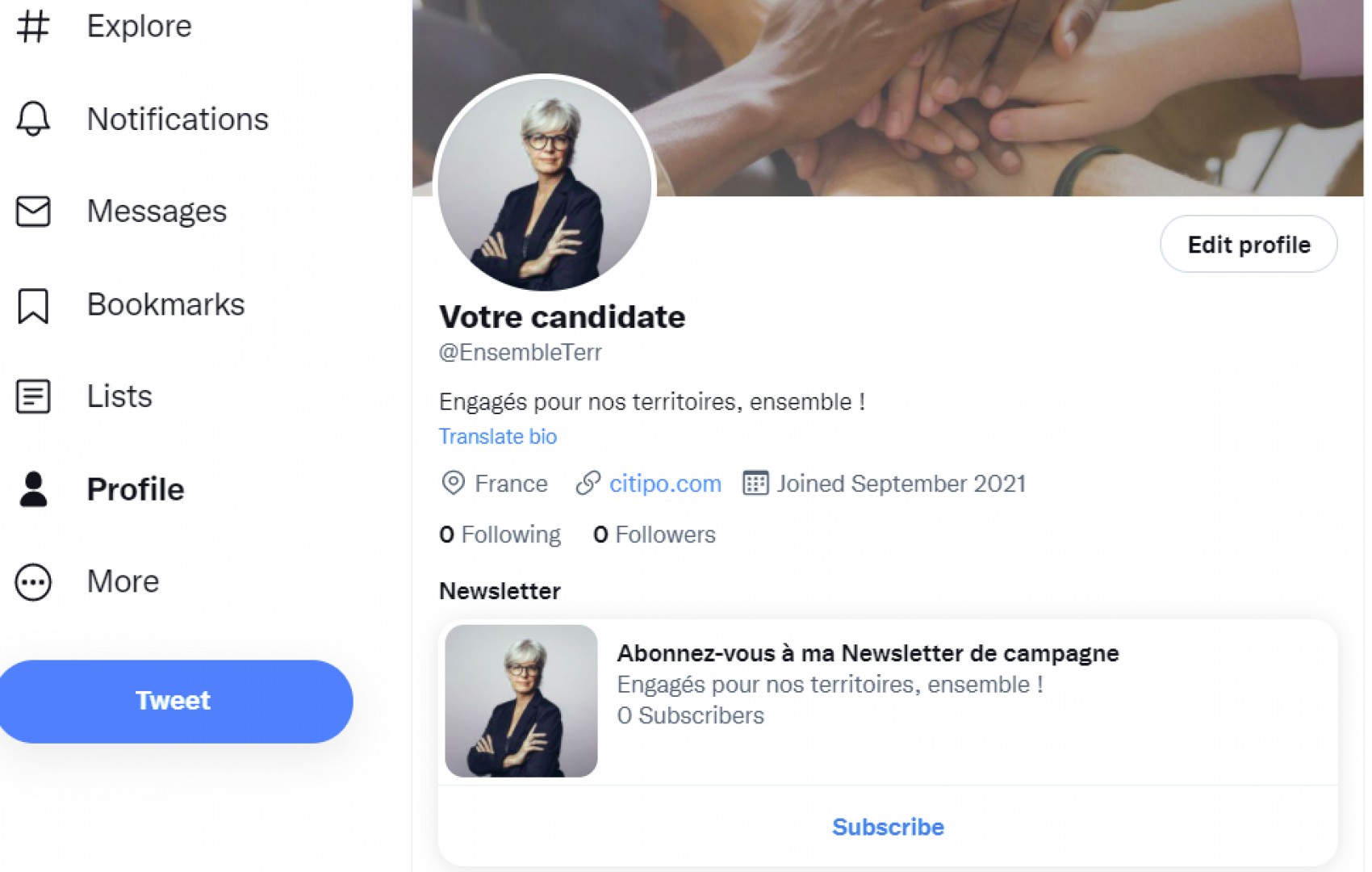View the 0 Followers list
This screenshot has height=872, width=1372.
655,535
